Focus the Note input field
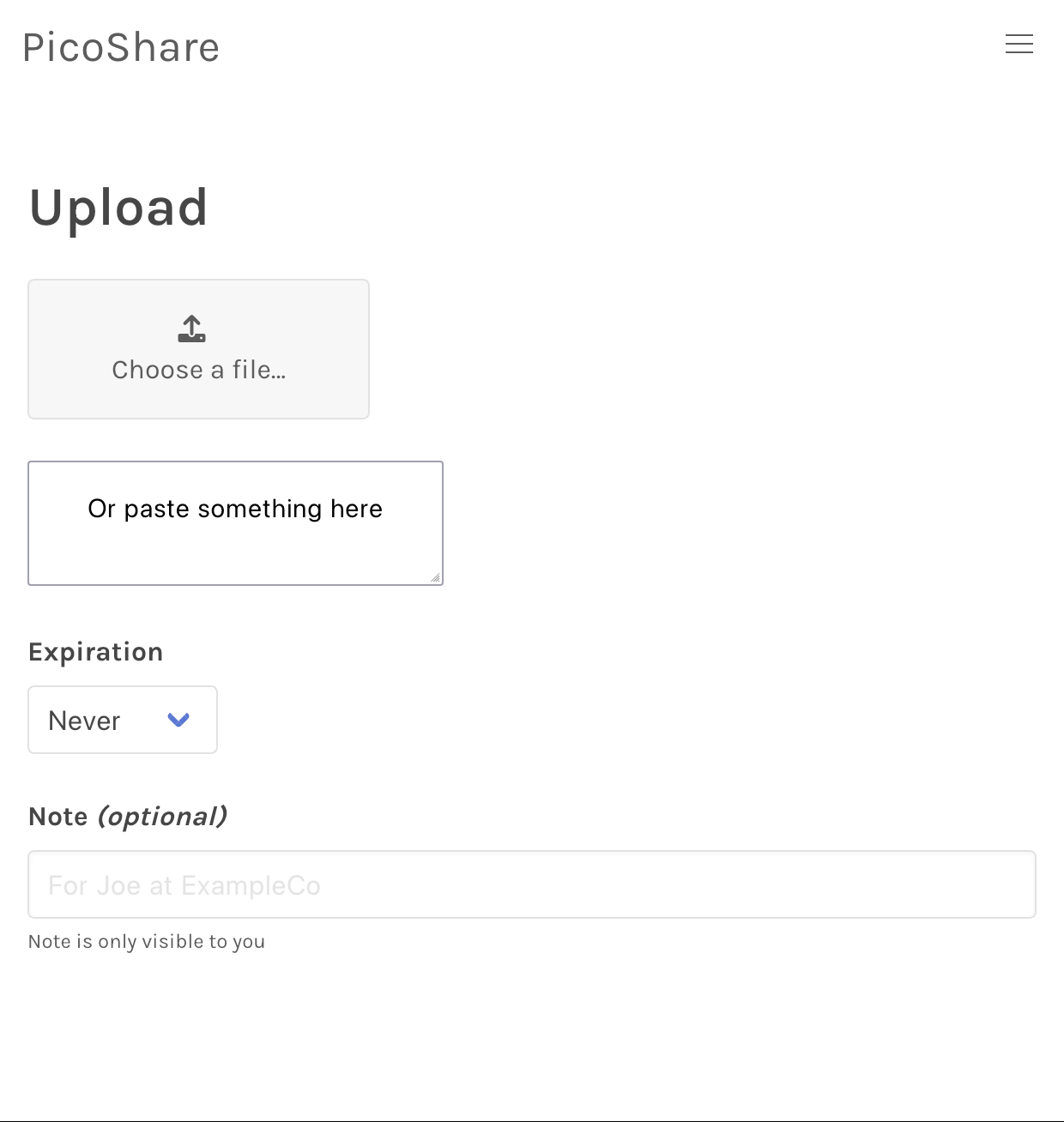The width and height of the screenshot is (1064, 1122). click(x=532, y=884)
